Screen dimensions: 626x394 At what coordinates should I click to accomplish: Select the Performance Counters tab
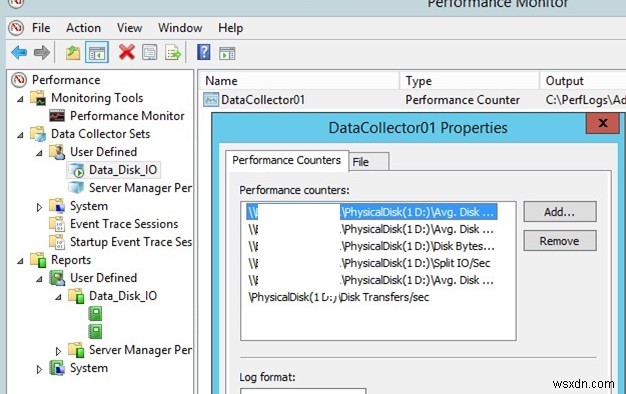click(287, 160)
